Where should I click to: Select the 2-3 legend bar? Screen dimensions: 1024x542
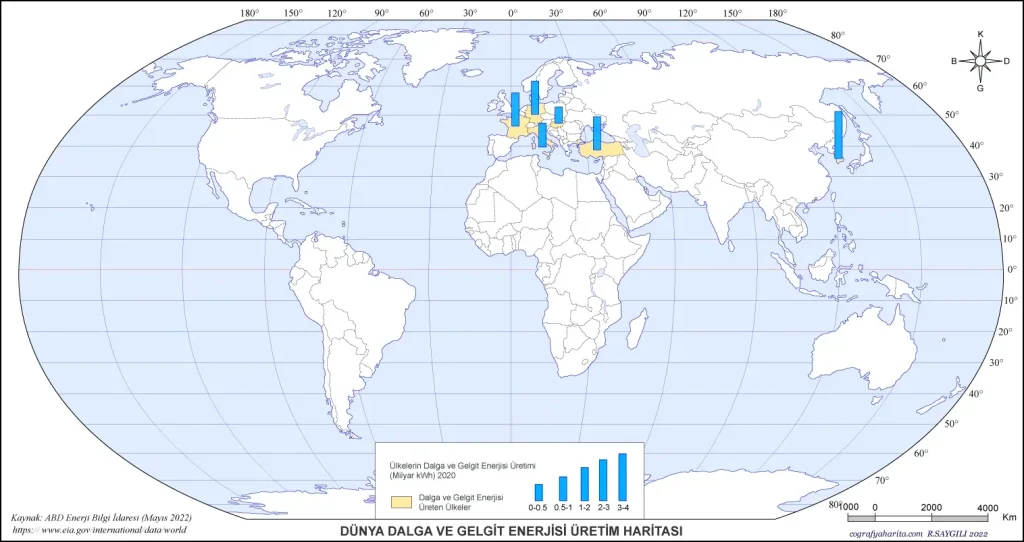coord(603,480)
